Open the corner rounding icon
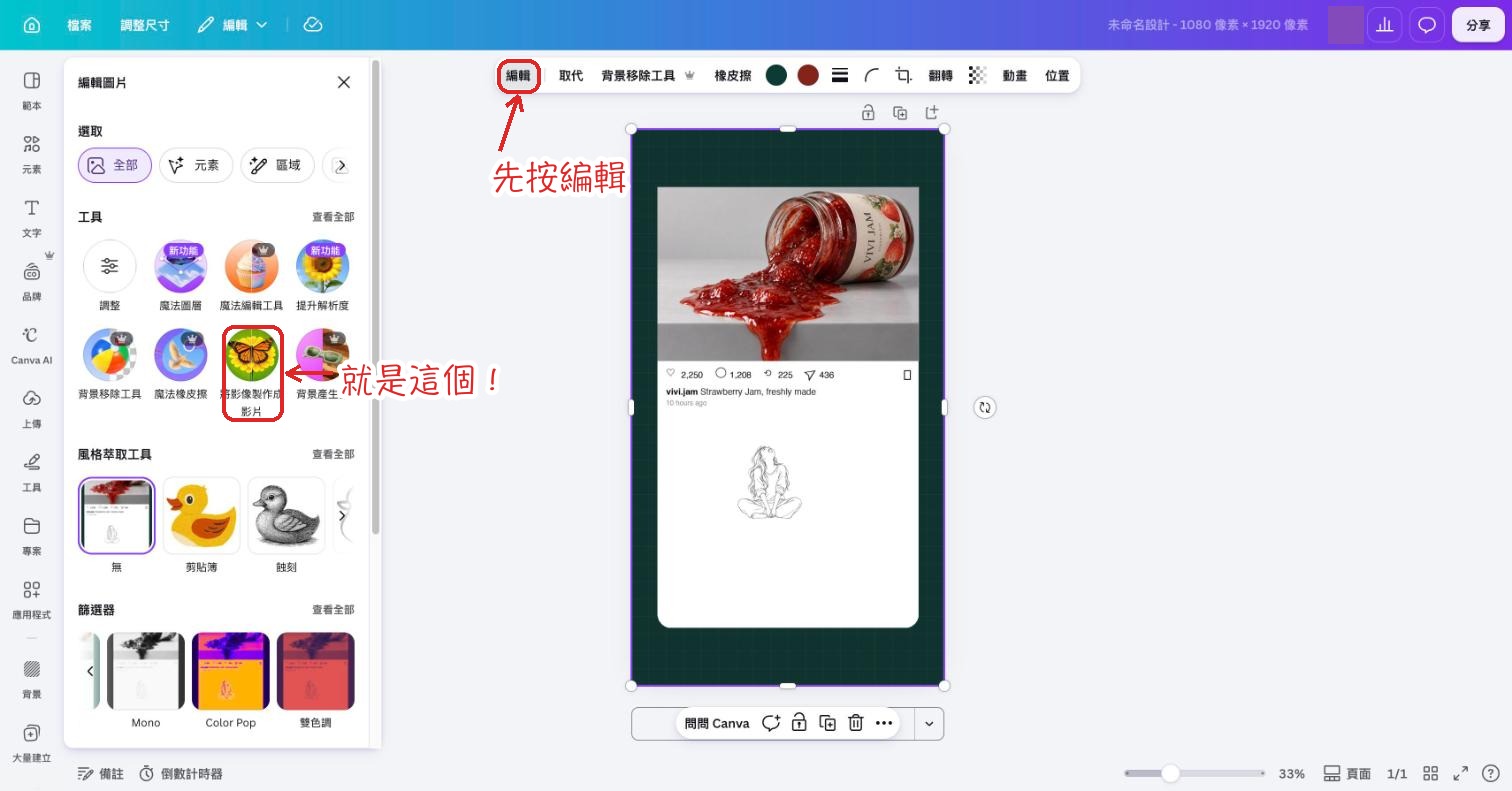 coord(872,75)
